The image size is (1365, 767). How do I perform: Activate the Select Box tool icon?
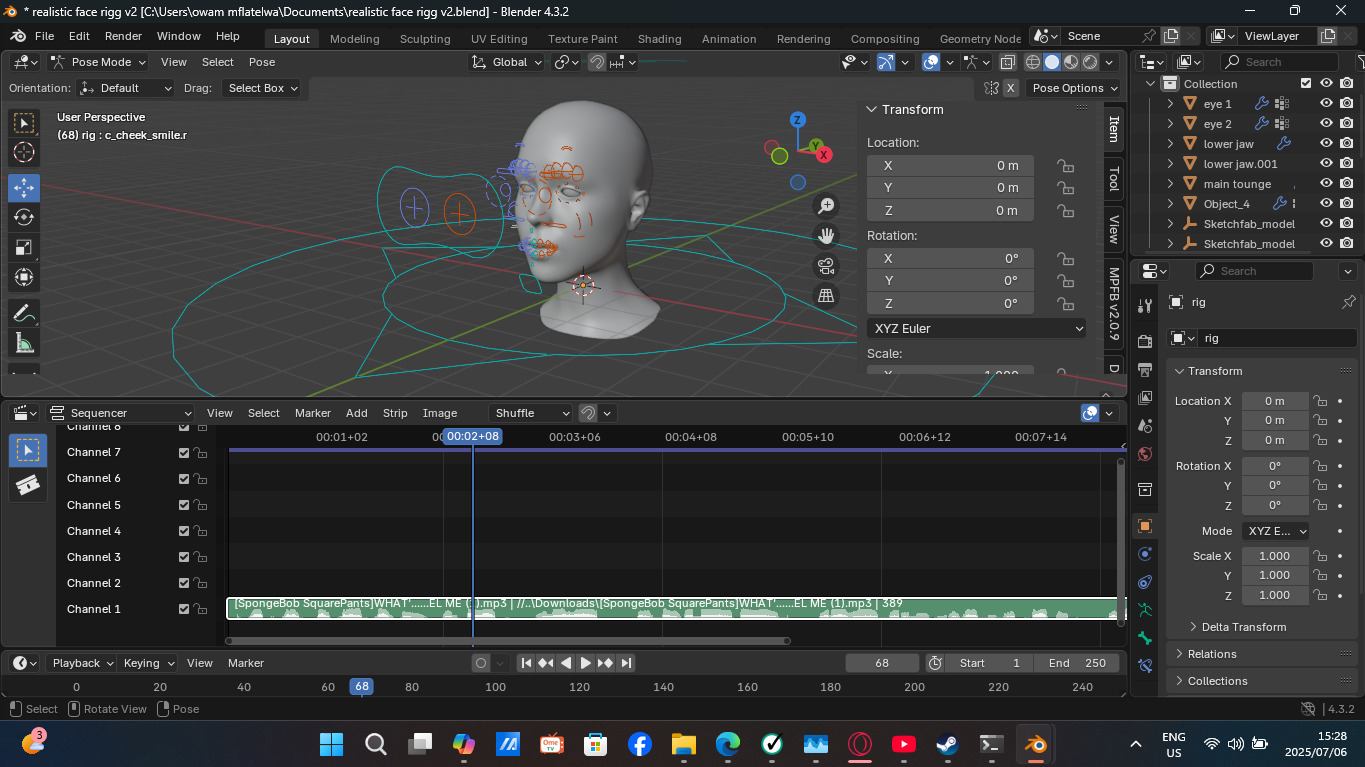(24, 123)
